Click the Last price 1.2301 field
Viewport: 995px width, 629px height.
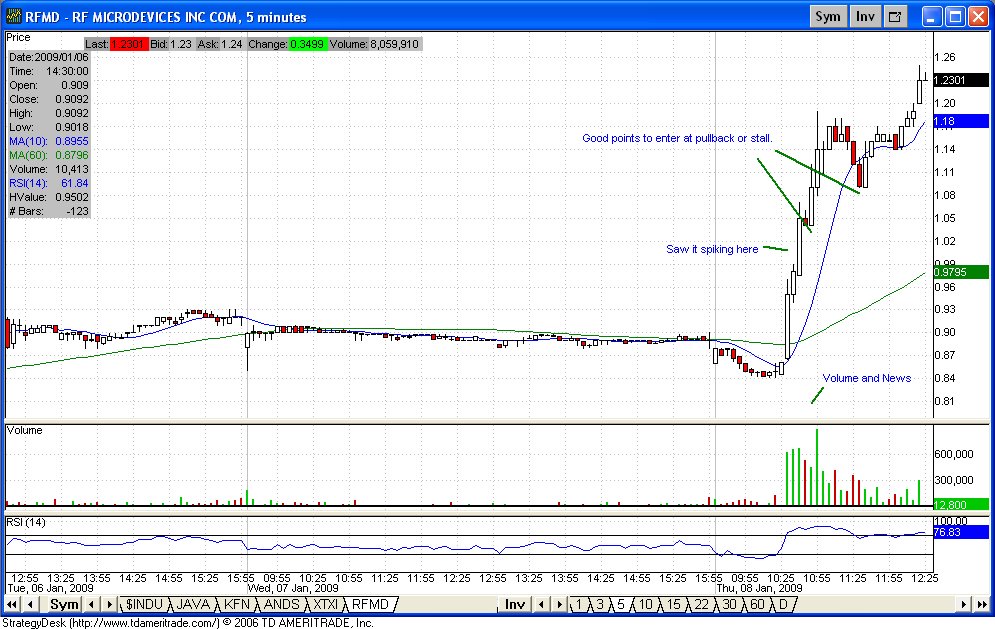[128, 44]
